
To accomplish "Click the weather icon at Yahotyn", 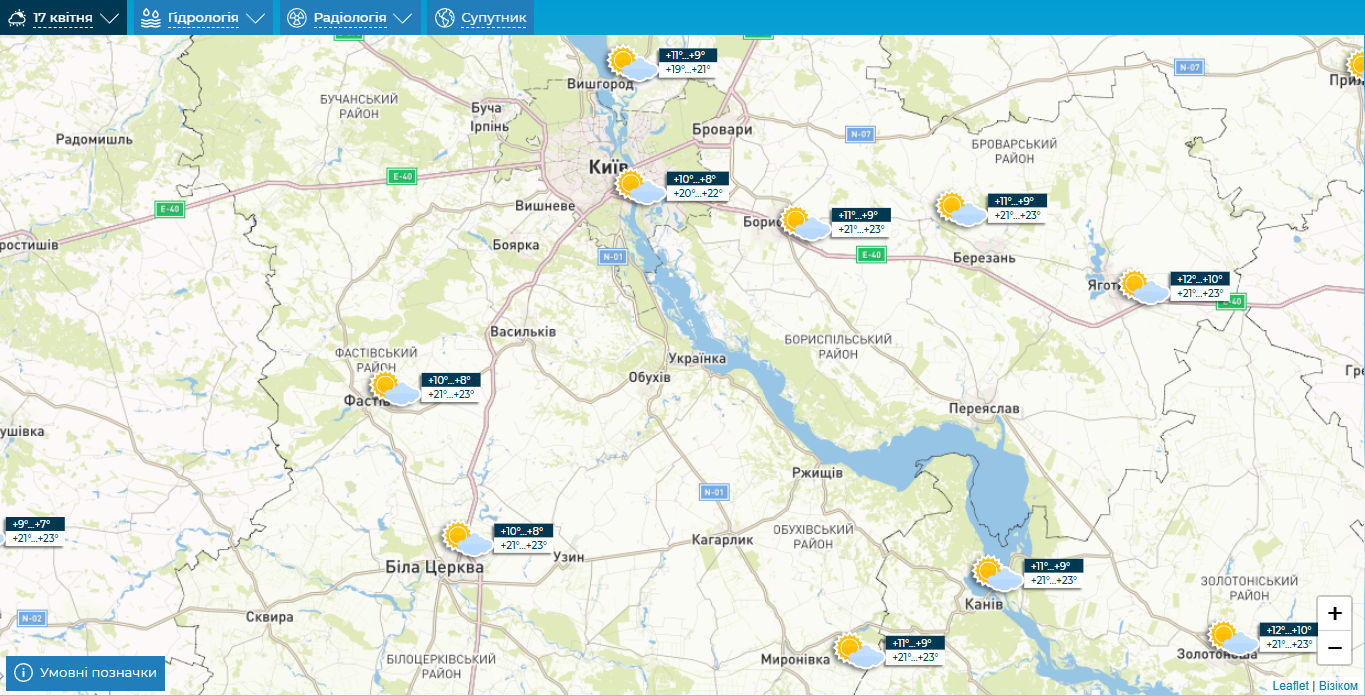I will (1144, 287).
